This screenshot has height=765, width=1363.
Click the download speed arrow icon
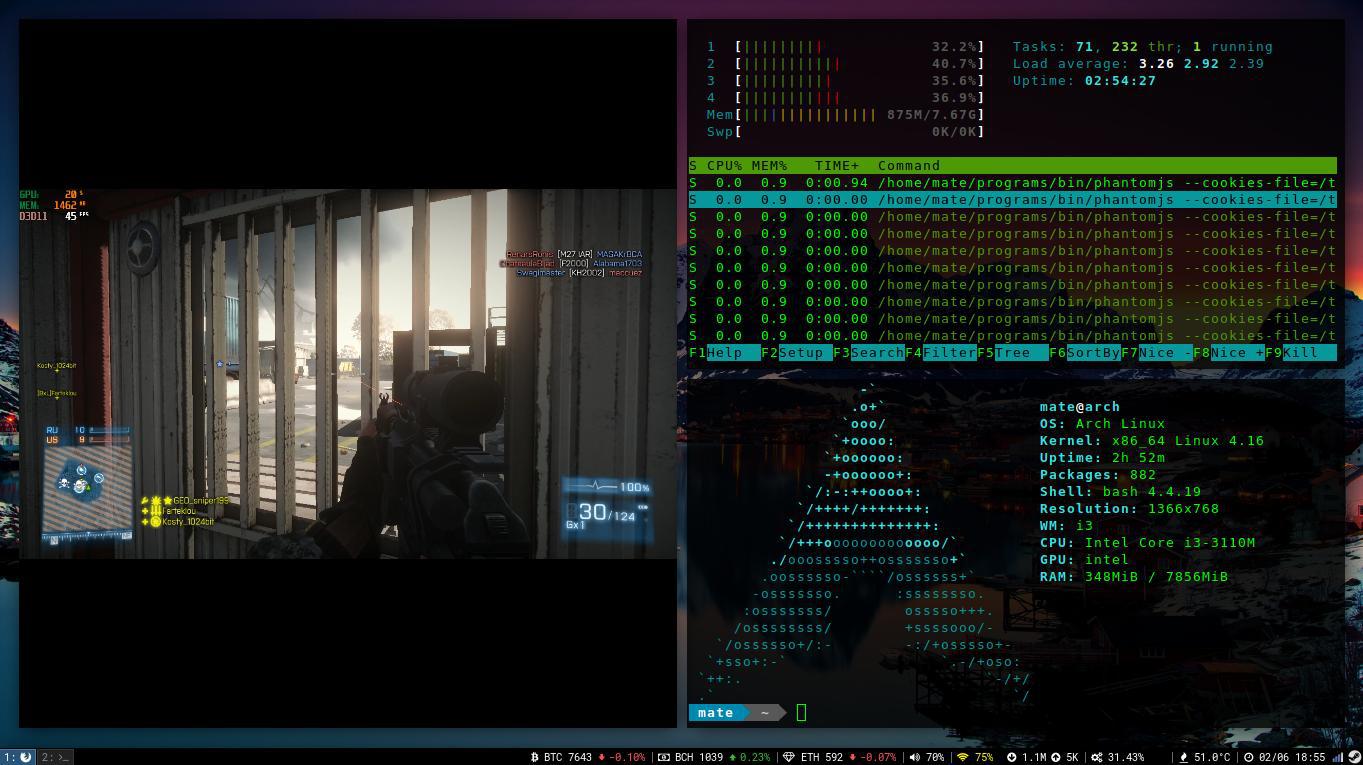[1011, 757]
